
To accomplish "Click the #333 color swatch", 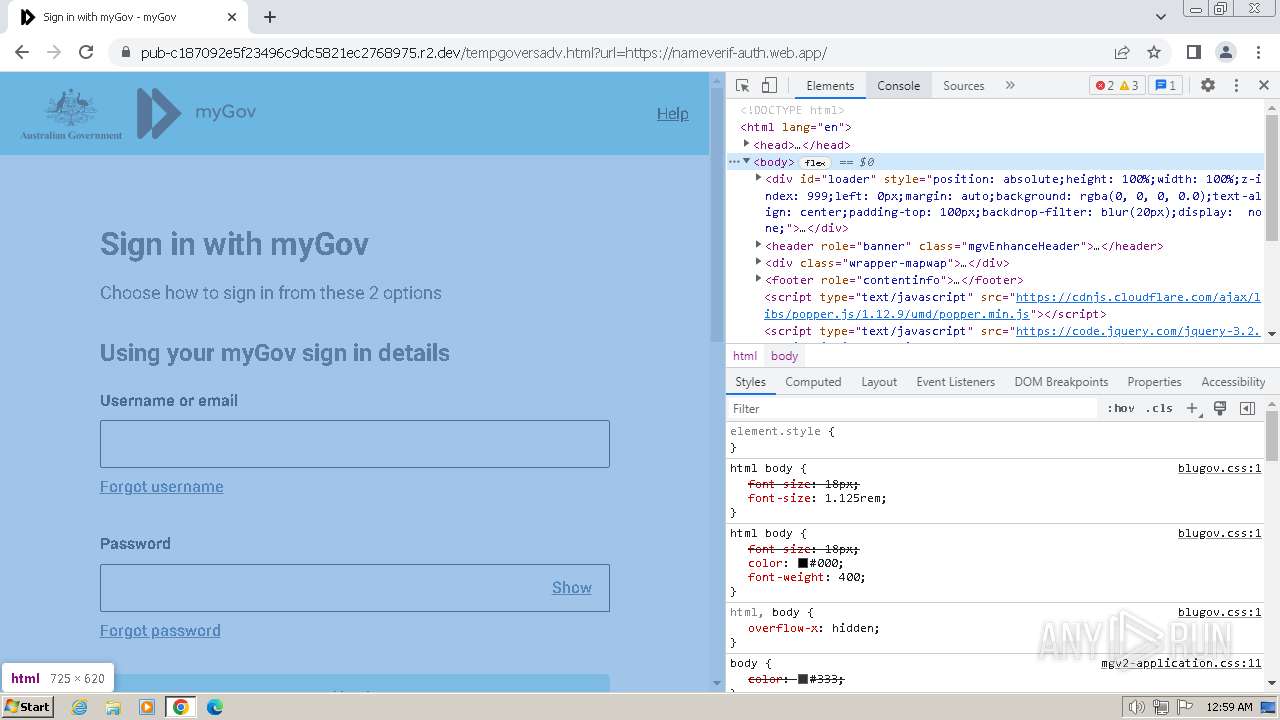I will coord(802,679).
